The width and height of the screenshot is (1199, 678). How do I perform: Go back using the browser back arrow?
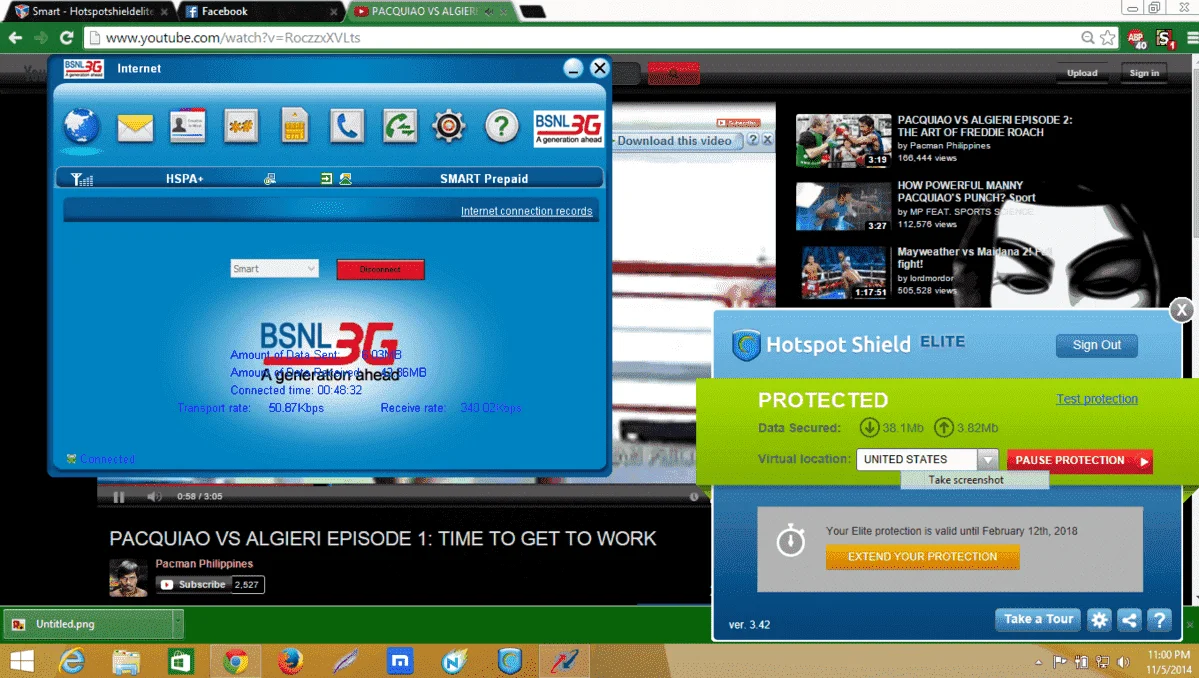(x=15, y=37)
